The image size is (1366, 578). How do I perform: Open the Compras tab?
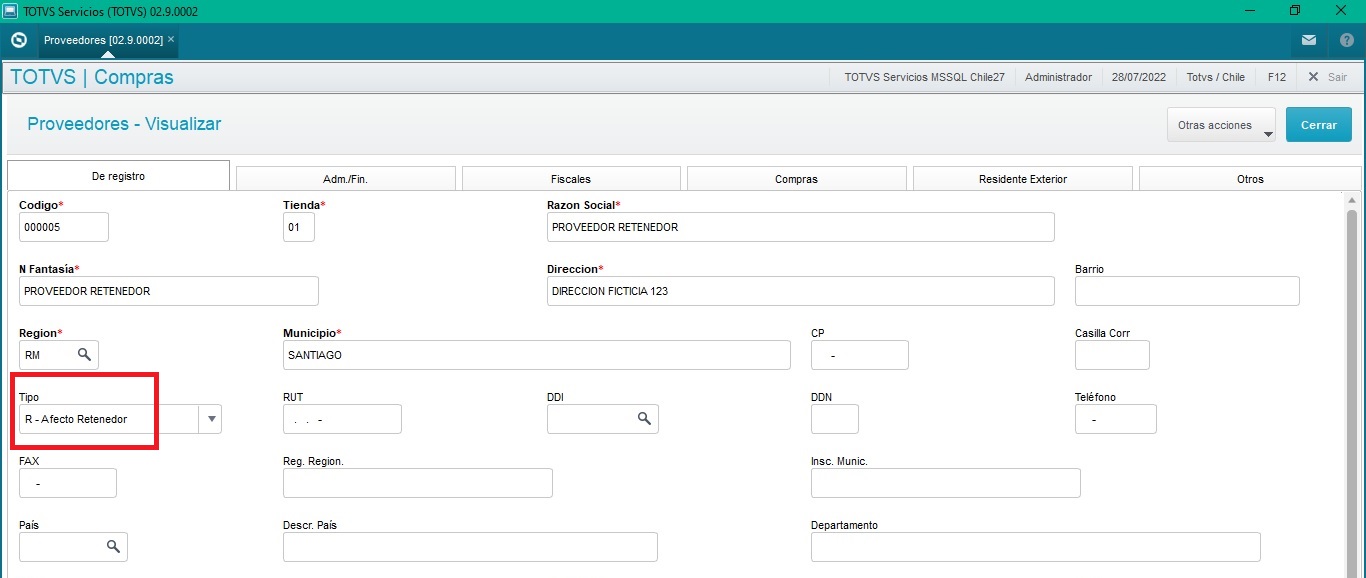(797, 179)
